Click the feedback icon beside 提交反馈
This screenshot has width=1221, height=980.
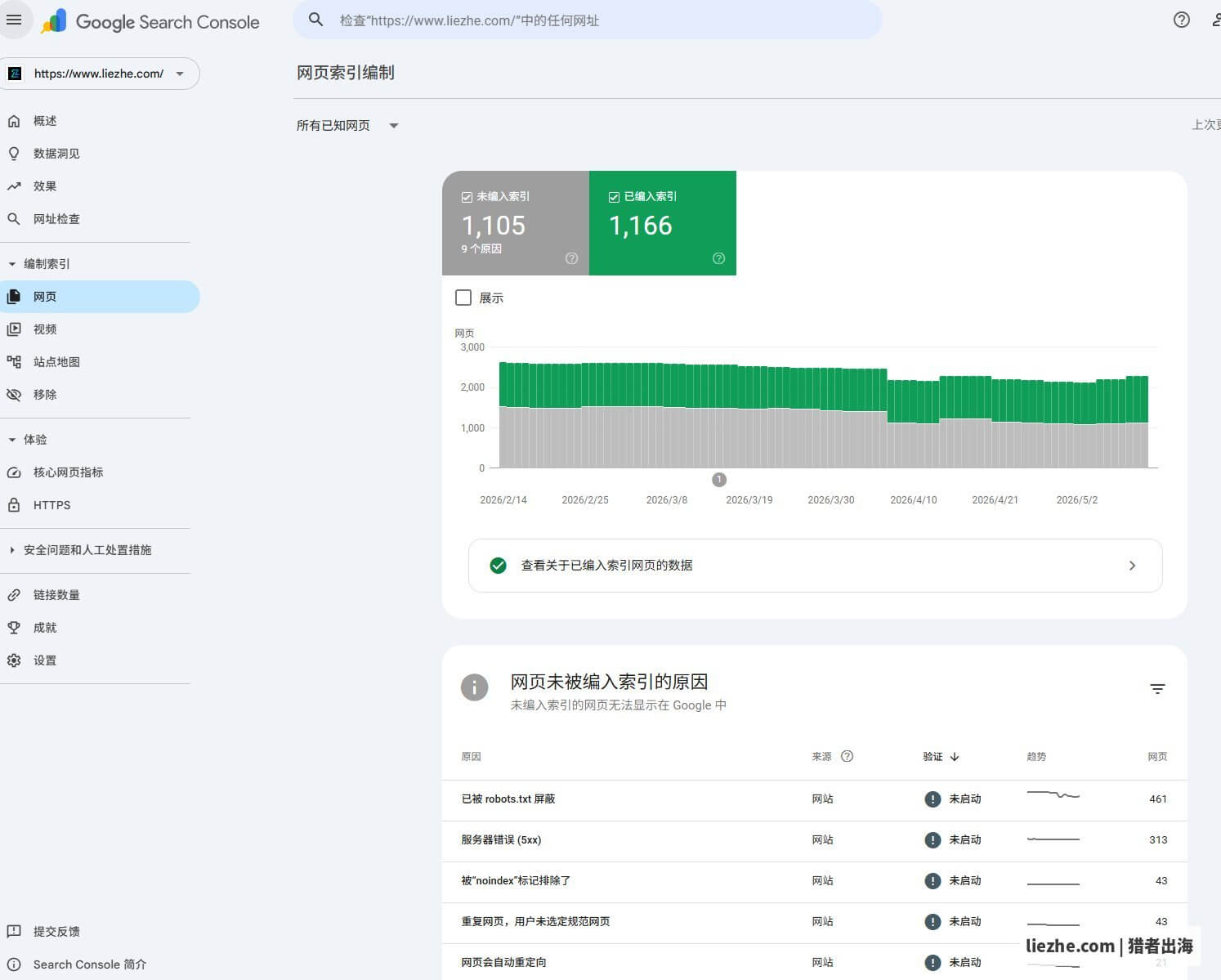[14, 932]
